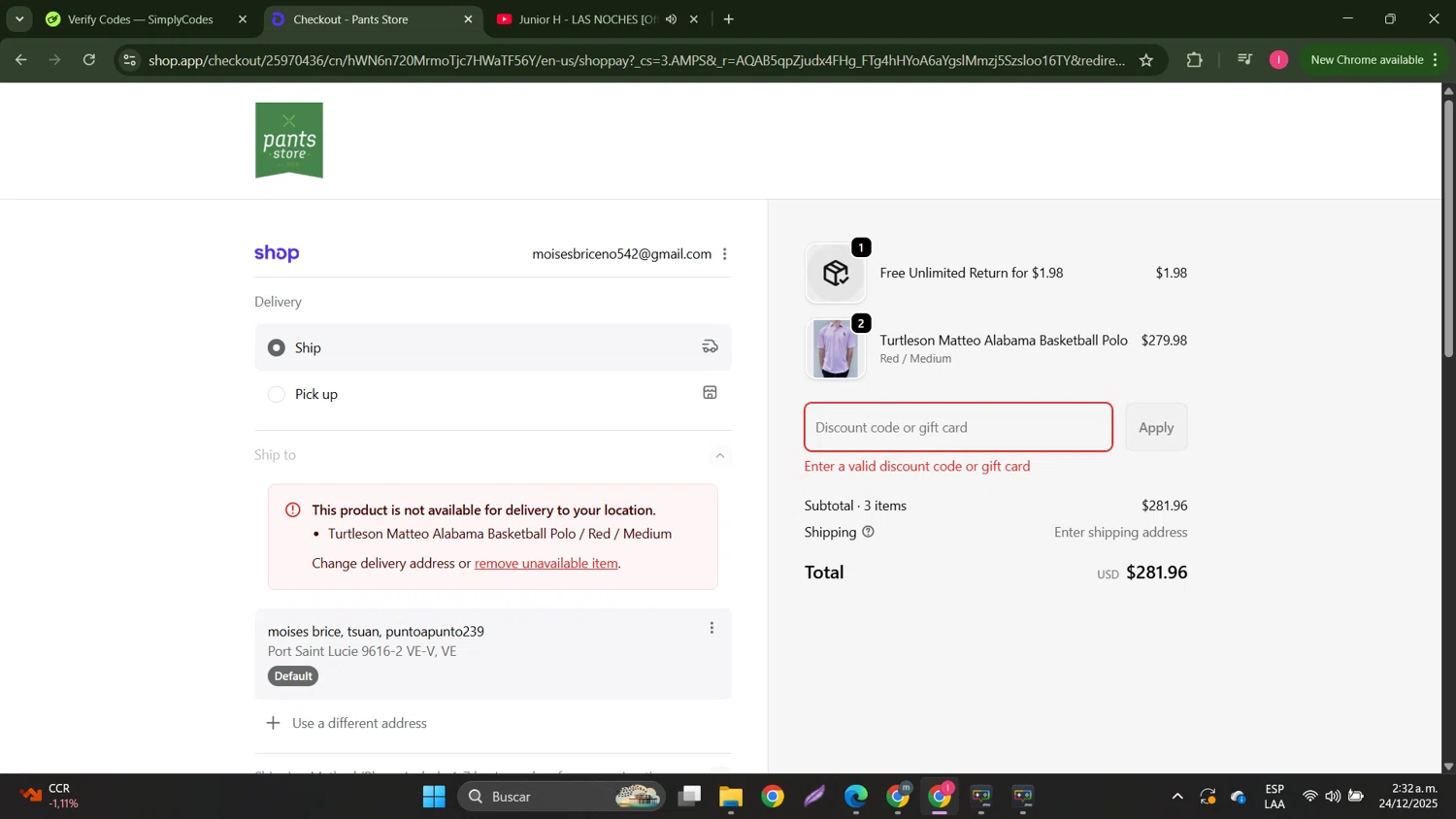Click Use a different address
The height and width of the screenshot is (819, 1456).
click(x=359, y=723)
